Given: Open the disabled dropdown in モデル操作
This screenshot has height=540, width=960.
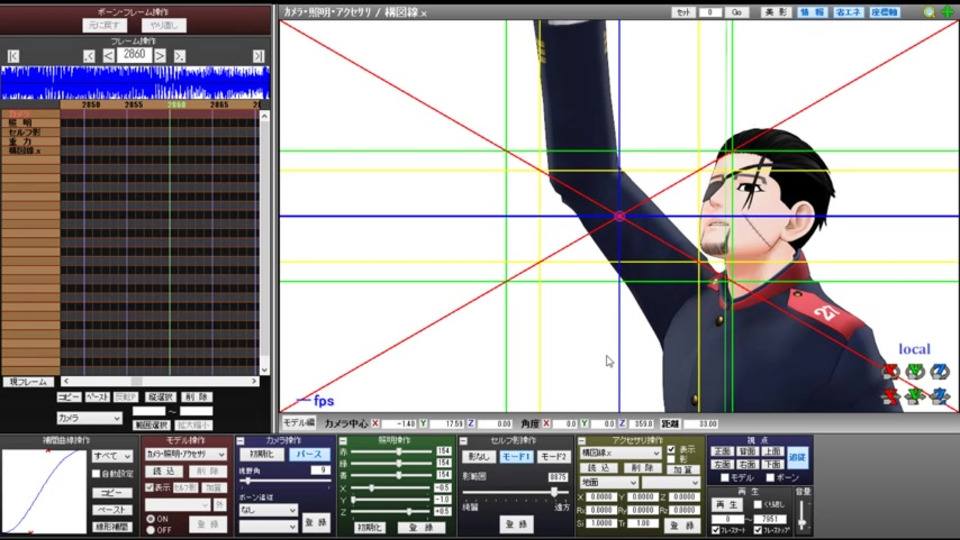Looking at the screenshot, I should (178, 504).
